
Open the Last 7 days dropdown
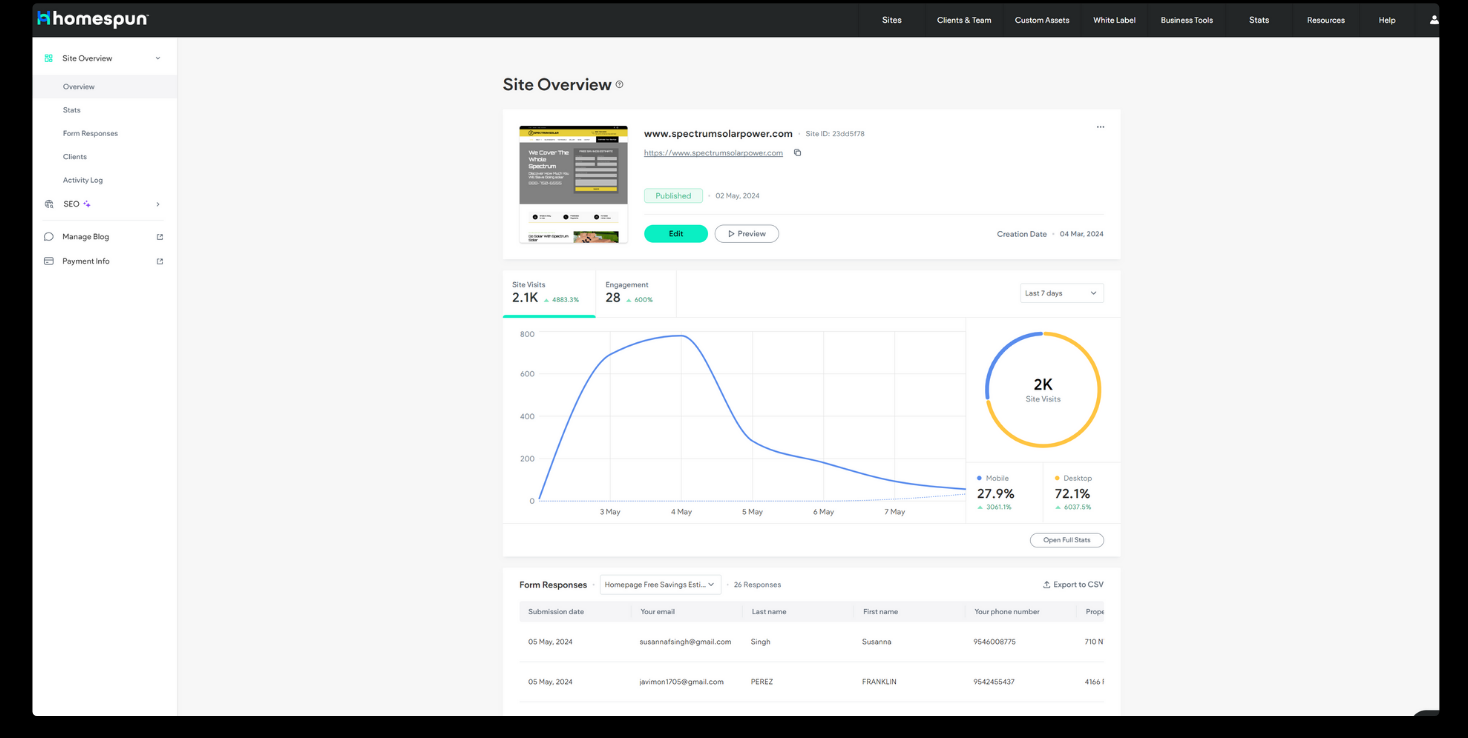[x=1061, y=293]
